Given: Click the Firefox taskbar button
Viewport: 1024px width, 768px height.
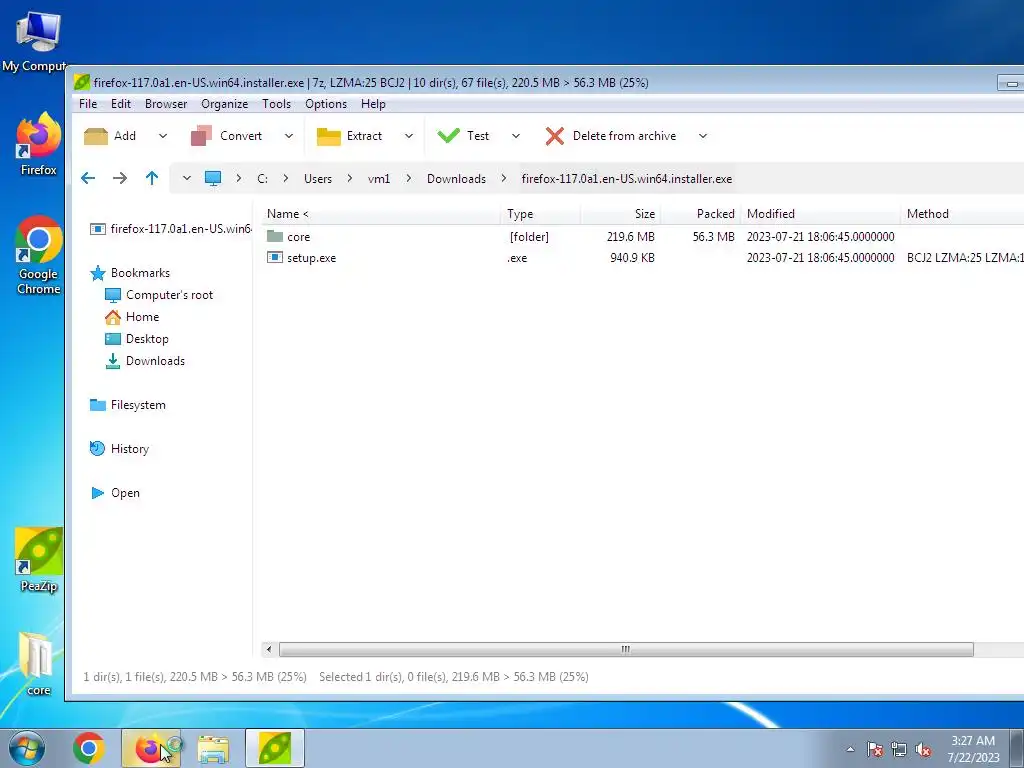Looking at the screenshot, I should click(151, 748).
